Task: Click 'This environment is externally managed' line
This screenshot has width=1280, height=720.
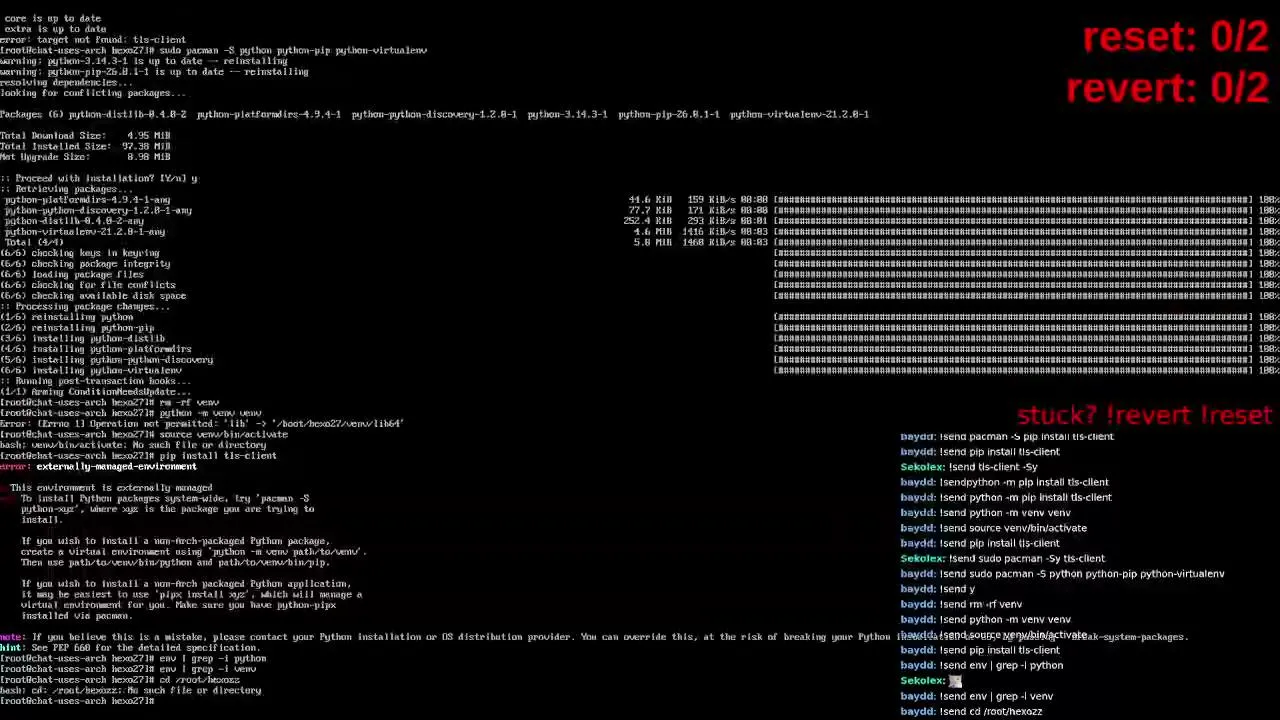Action: click(x=111, y=488)
